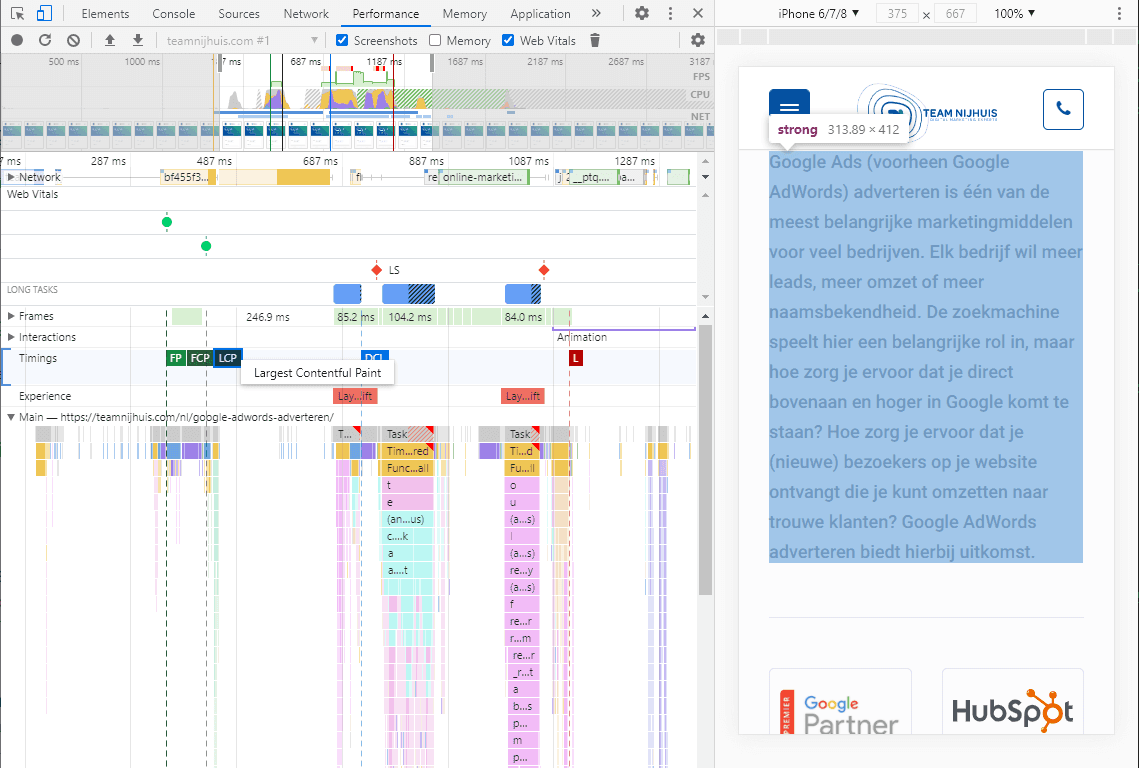1139x768 pixels.
Task: Select the 104.2 ms frame
Action: [x=410, y=317]
